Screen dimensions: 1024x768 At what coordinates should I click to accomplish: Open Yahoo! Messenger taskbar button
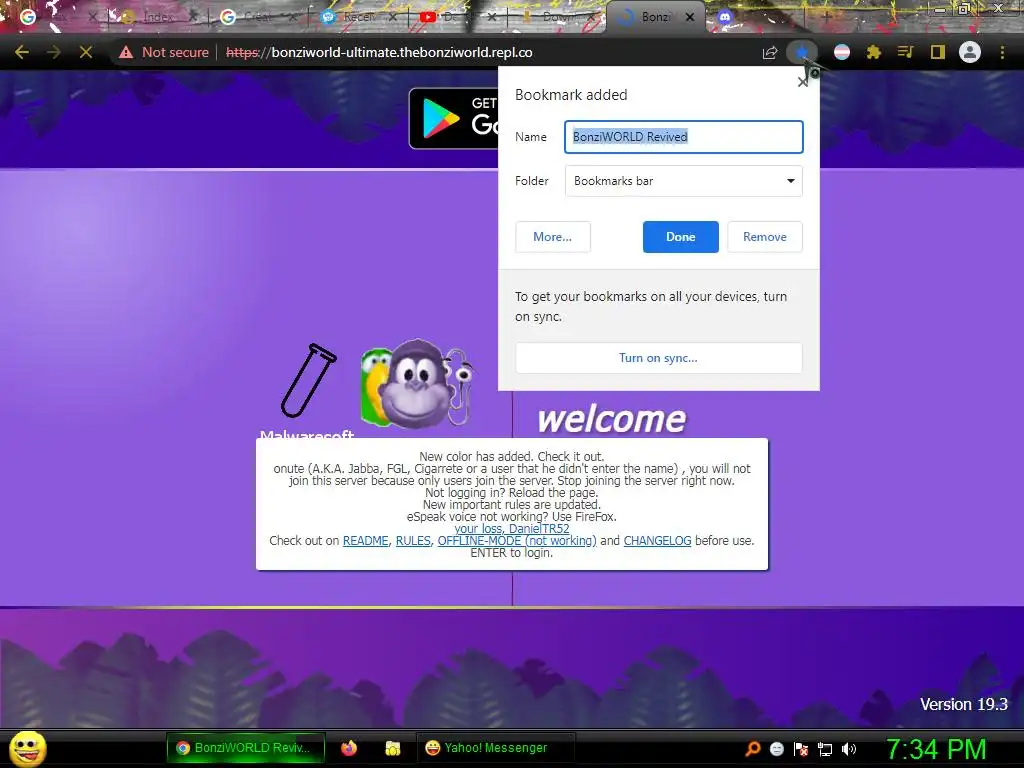coord(496,748)
